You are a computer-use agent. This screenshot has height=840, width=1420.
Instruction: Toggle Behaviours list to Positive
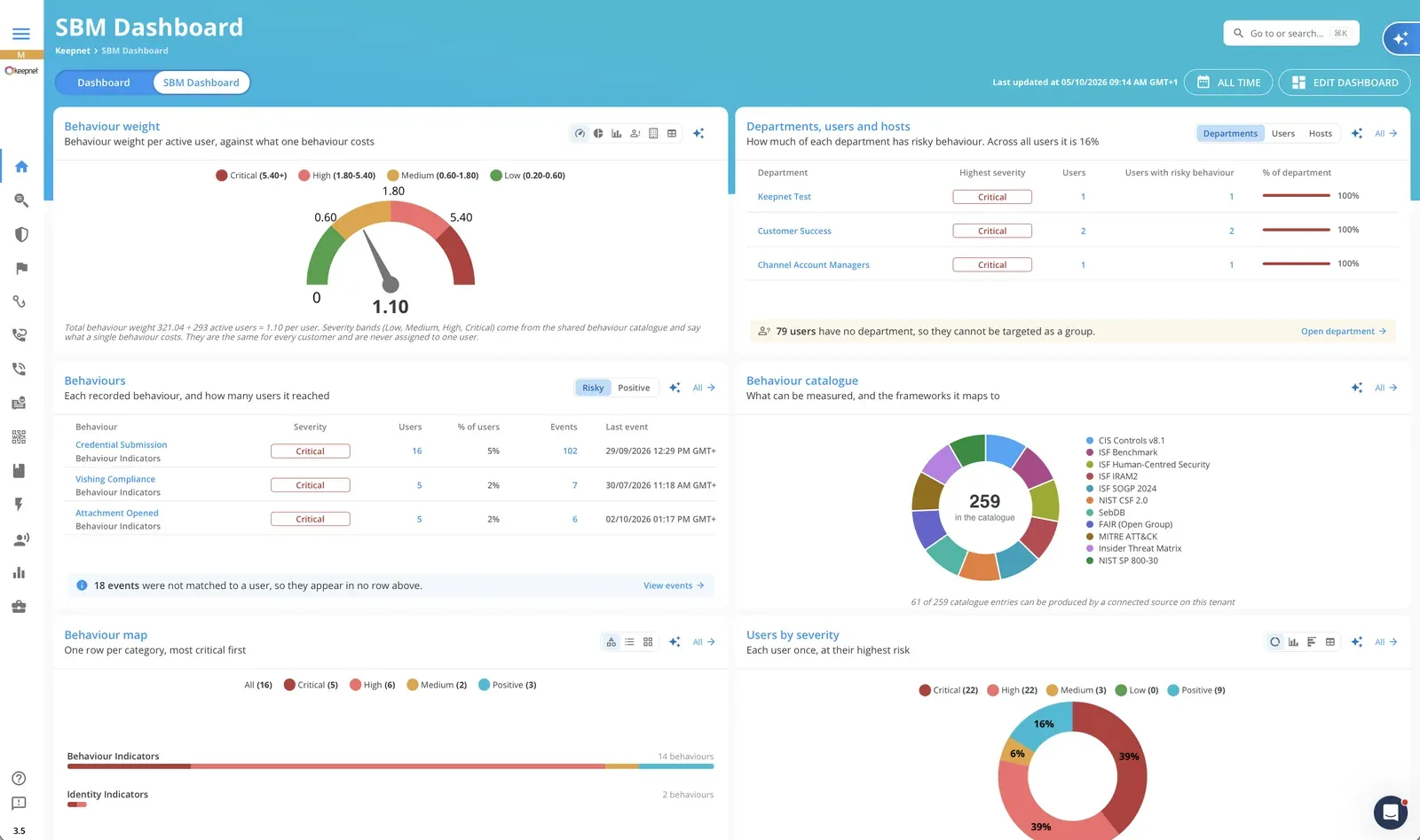tap(634, 388)
